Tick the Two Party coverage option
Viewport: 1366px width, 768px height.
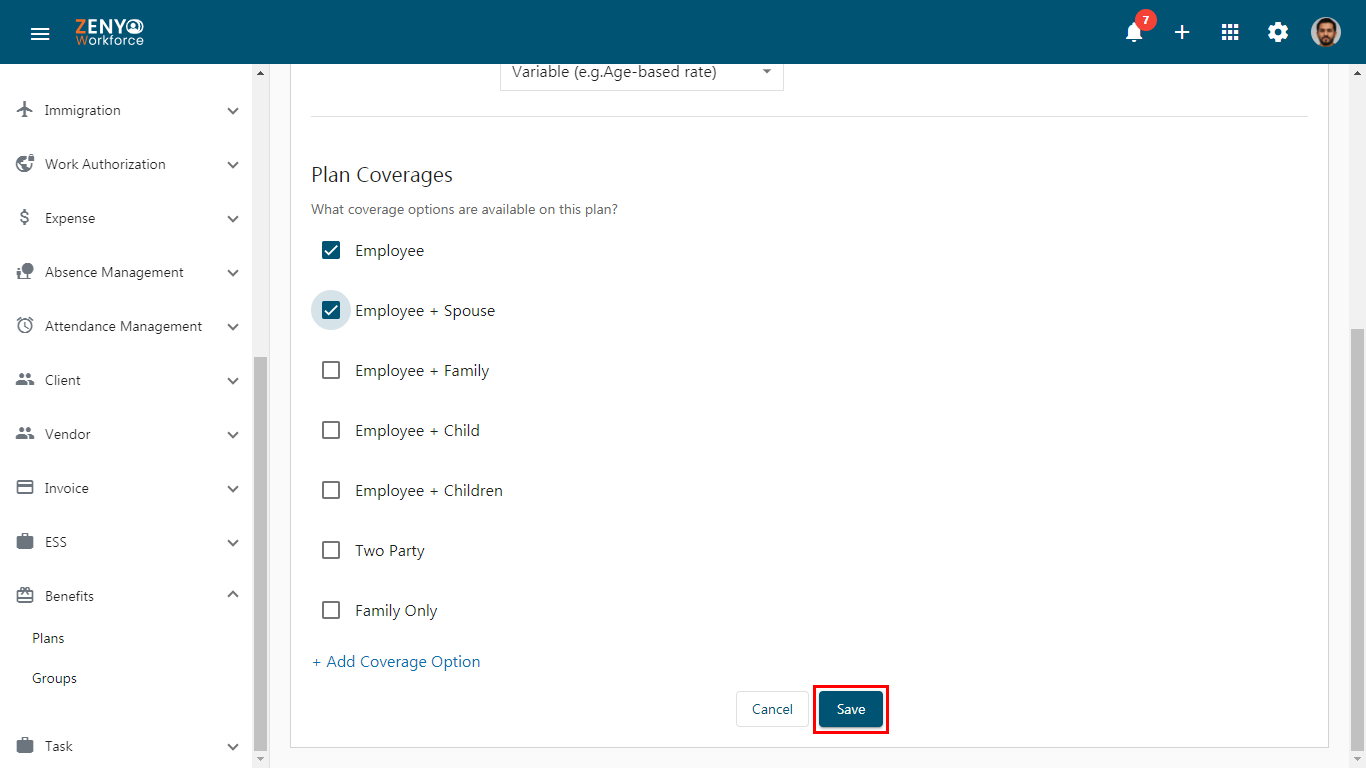click(x=331, y=550)
